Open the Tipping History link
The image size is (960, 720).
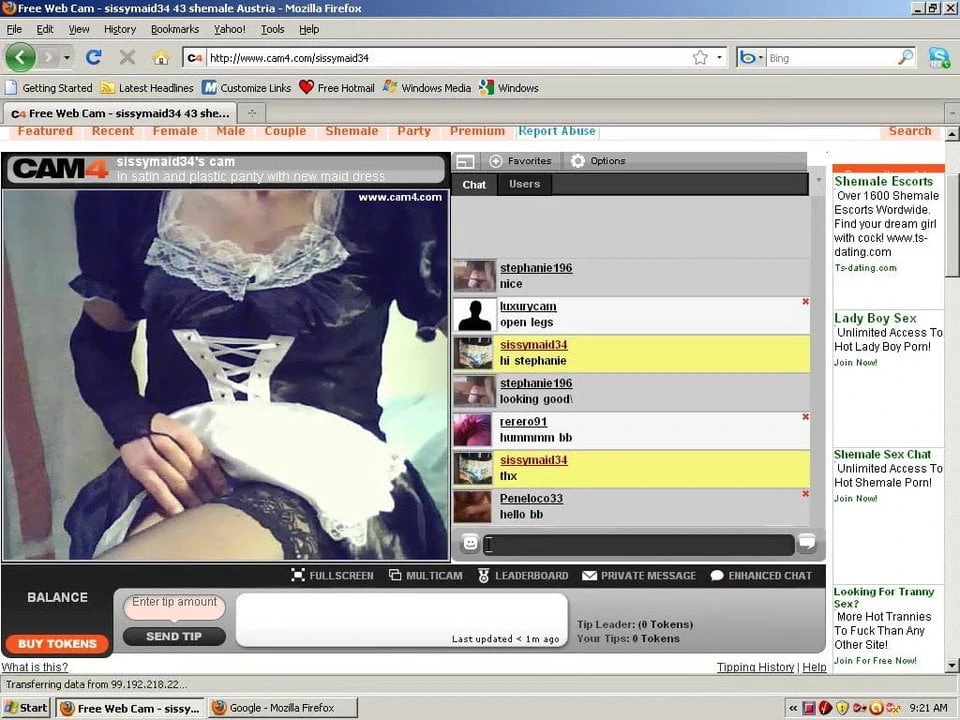tap(755, 667)
